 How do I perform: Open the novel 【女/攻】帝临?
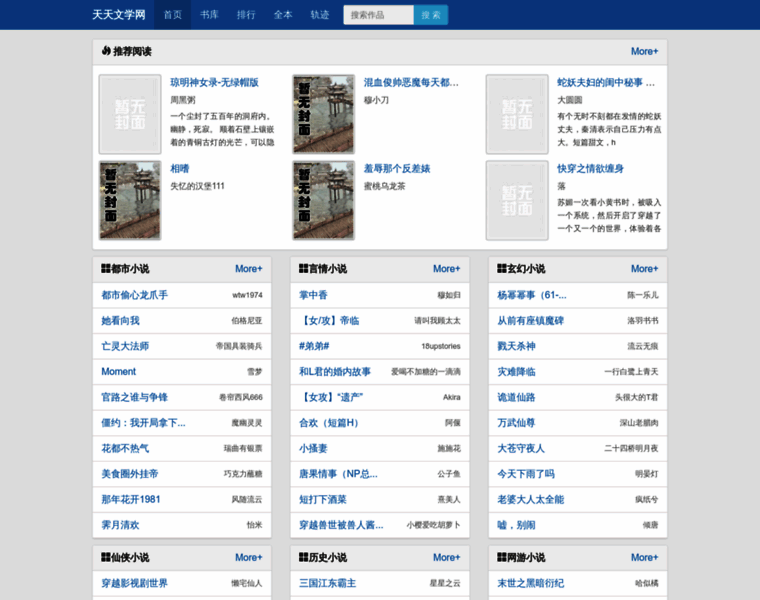(x=329, y=321)
